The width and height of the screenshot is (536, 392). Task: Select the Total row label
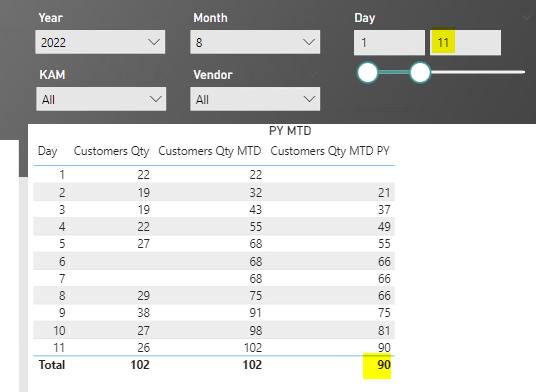(52, 365)
